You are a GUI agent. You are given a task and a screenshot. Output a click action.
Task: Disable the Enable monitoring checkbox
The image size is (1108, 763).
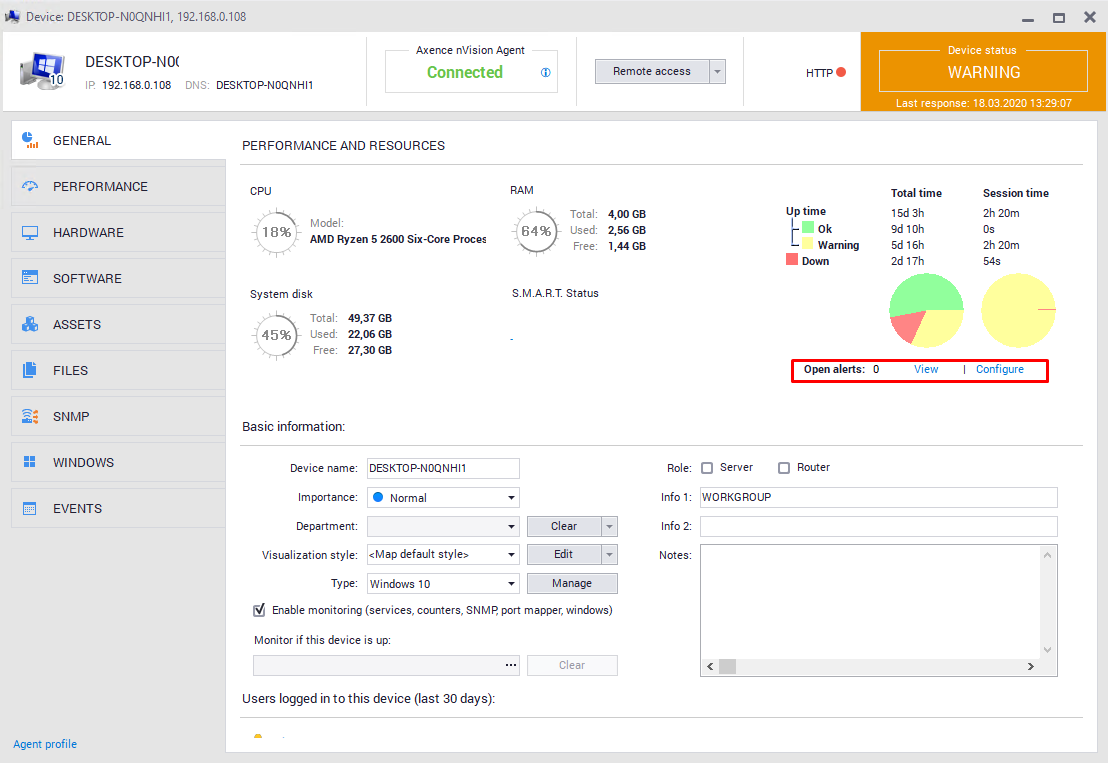tap(260, 610)
